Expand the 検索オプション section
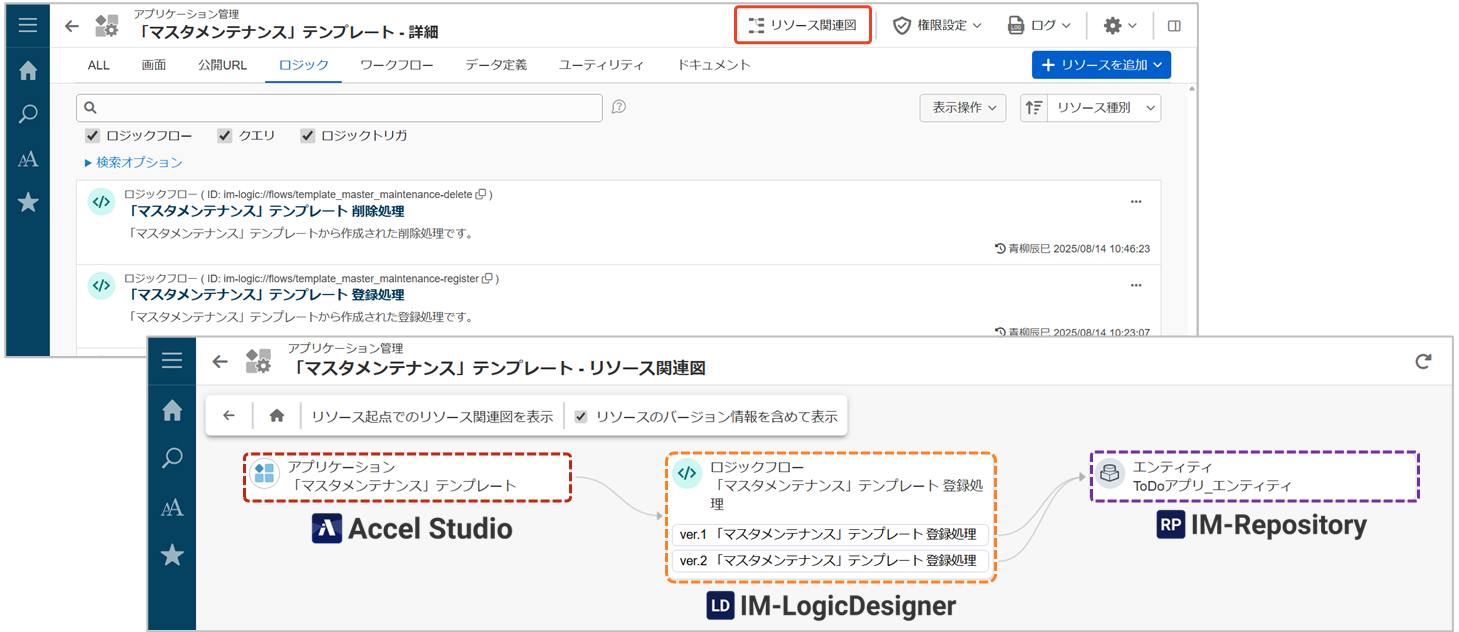 pyautogui.click(x=133, y=162)
